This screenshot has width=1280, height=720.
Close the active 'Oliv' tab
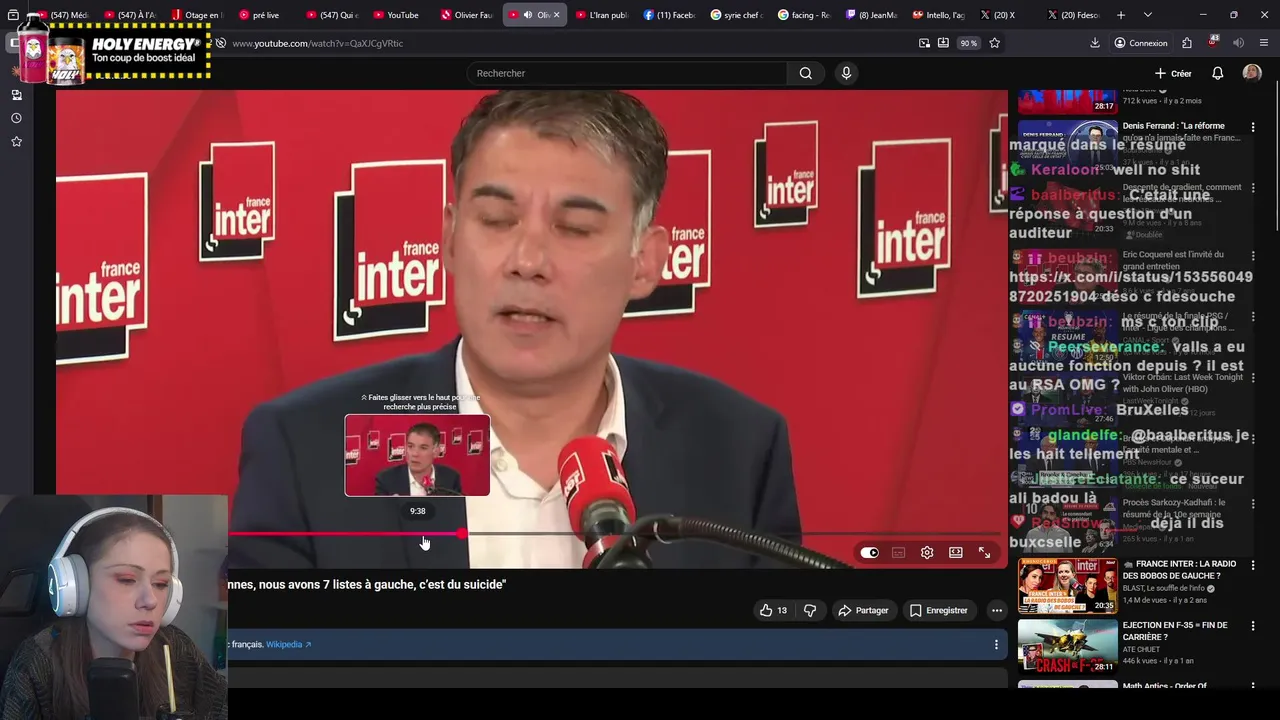point(557,15)
